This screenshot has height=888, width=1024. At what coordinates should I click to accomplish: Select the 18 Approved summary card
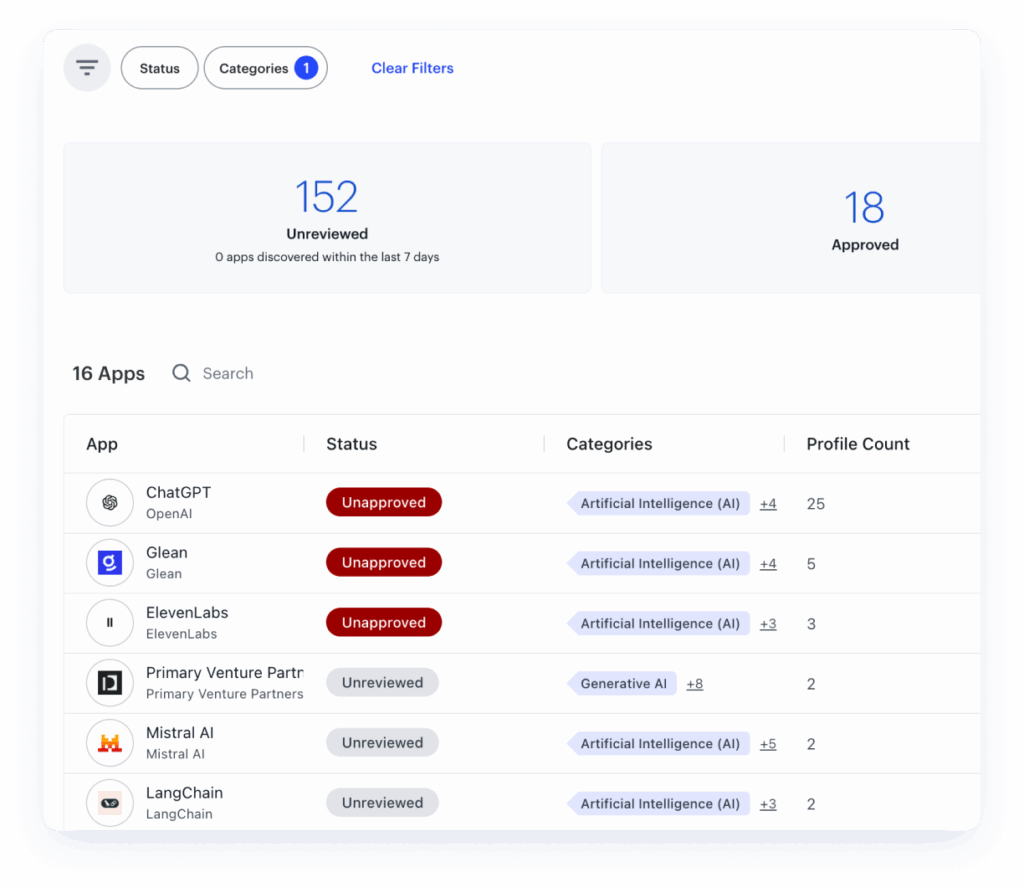864,218
